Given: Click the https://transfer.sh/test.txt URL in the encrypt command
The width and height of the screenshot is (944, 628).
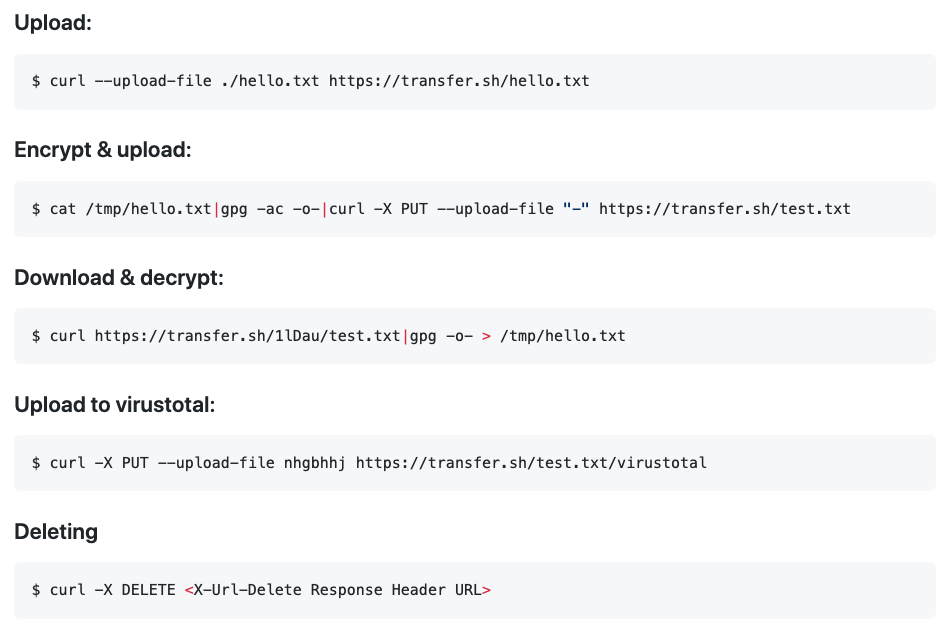Looking at the screenshot, I should pos(725,209).
